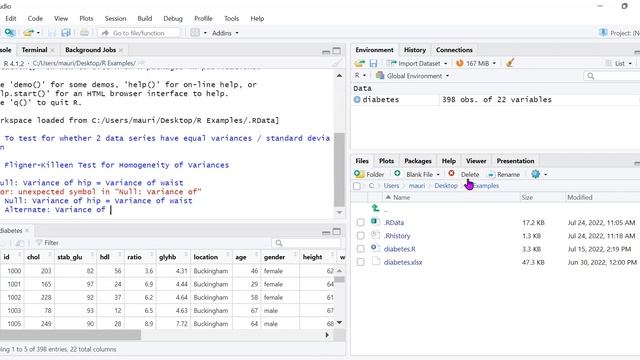Switch to the Terminal tab
The width and height of the screenshot is (640, 360).
[34, 50]
